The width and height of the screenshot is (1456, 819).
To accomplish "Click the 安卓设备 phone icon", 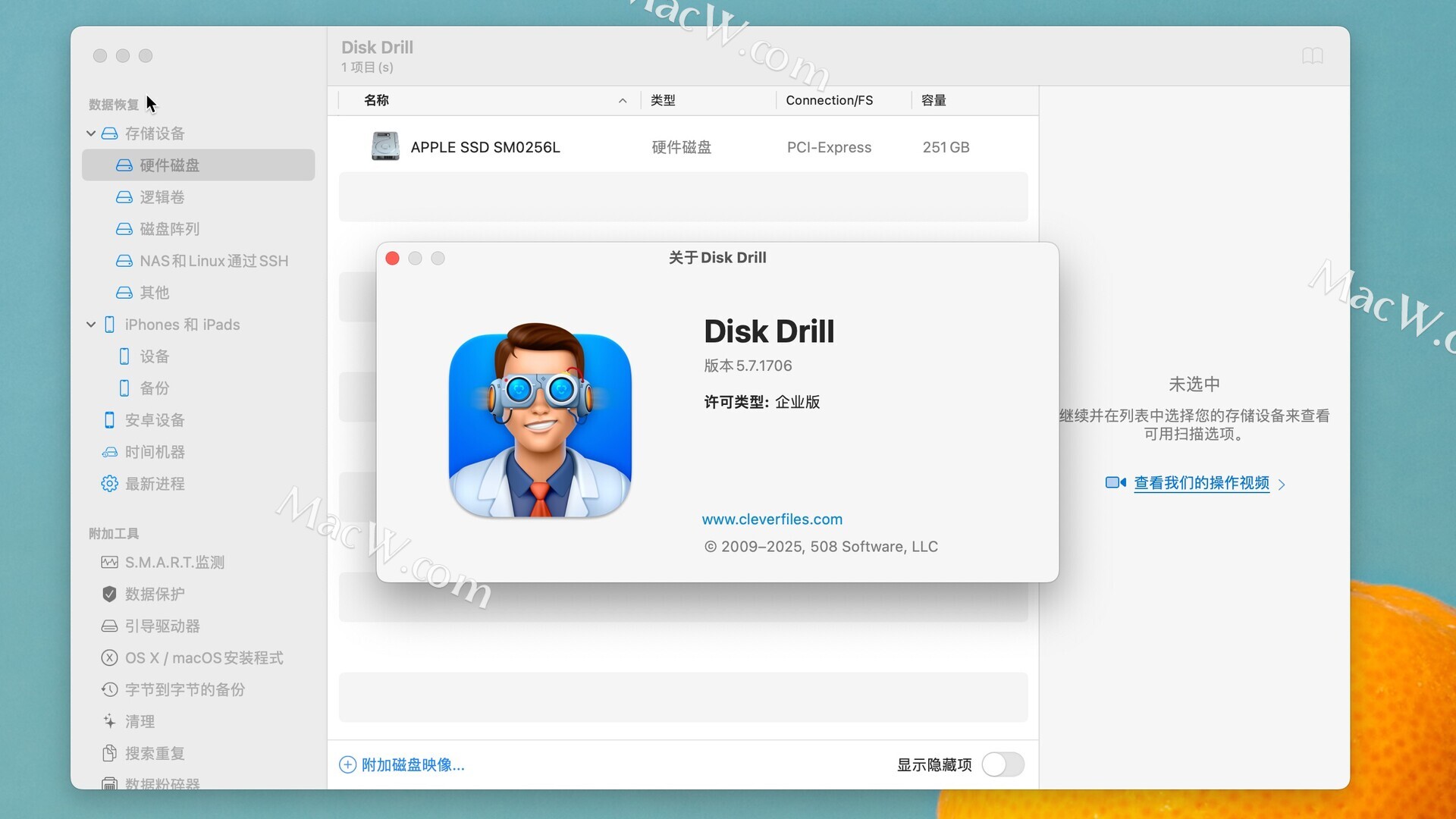I will pos(109,420).
